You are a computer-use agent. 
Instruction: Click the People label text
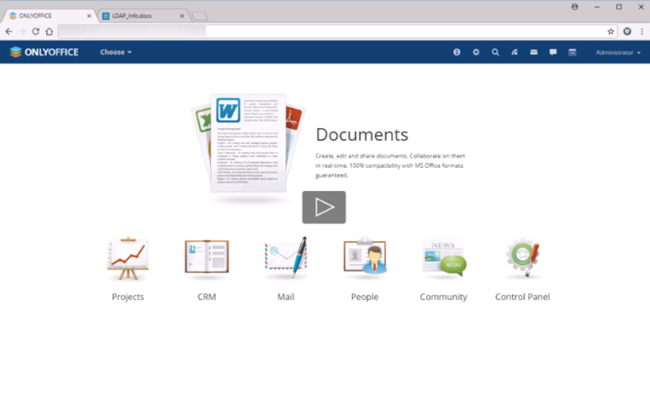(364, 297)
